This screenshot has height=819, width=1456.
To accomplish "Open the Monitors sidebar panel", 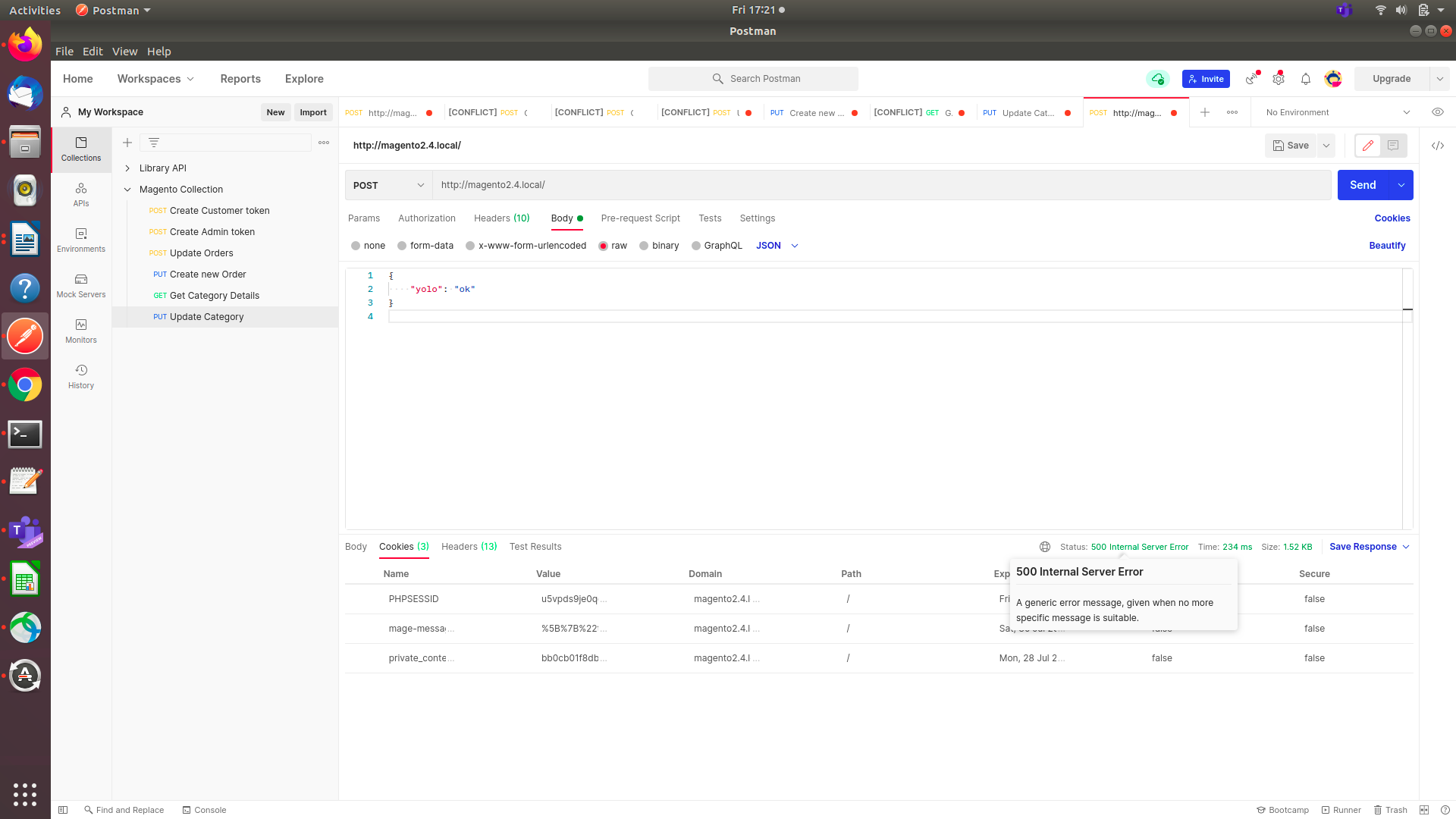I will coord(81,331).
